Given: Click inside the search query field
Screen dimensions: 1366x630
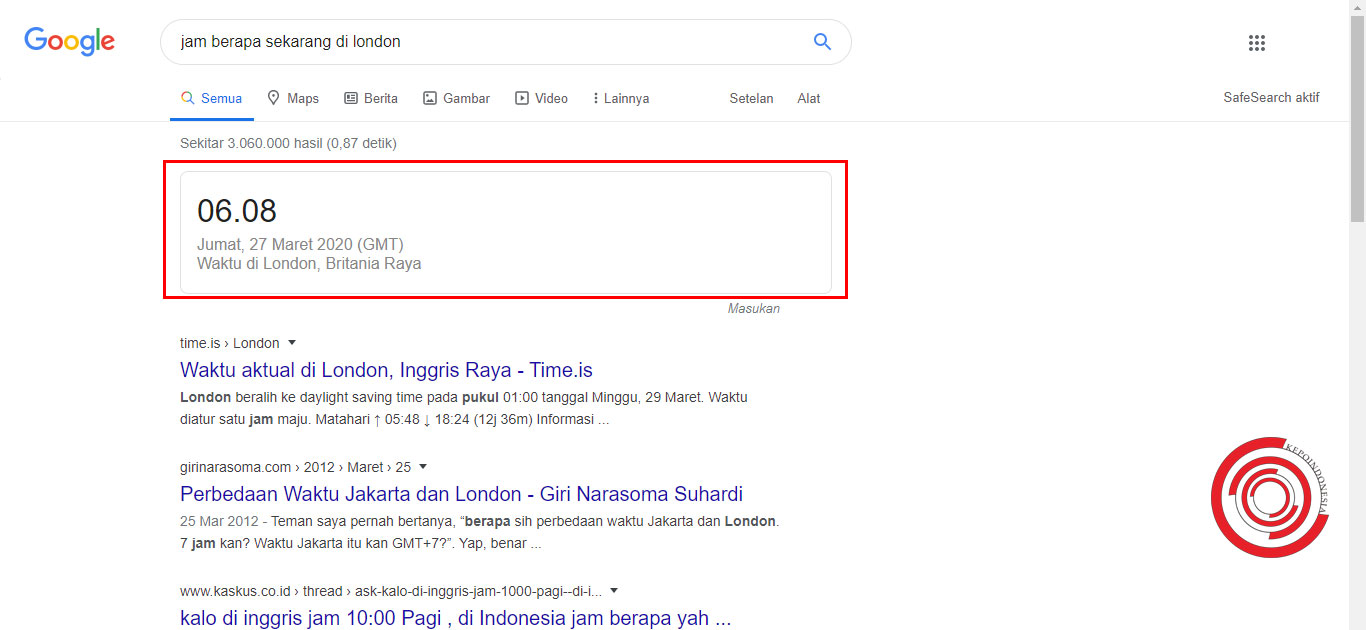Looking at the screenshot, I should tap(450, 41).
